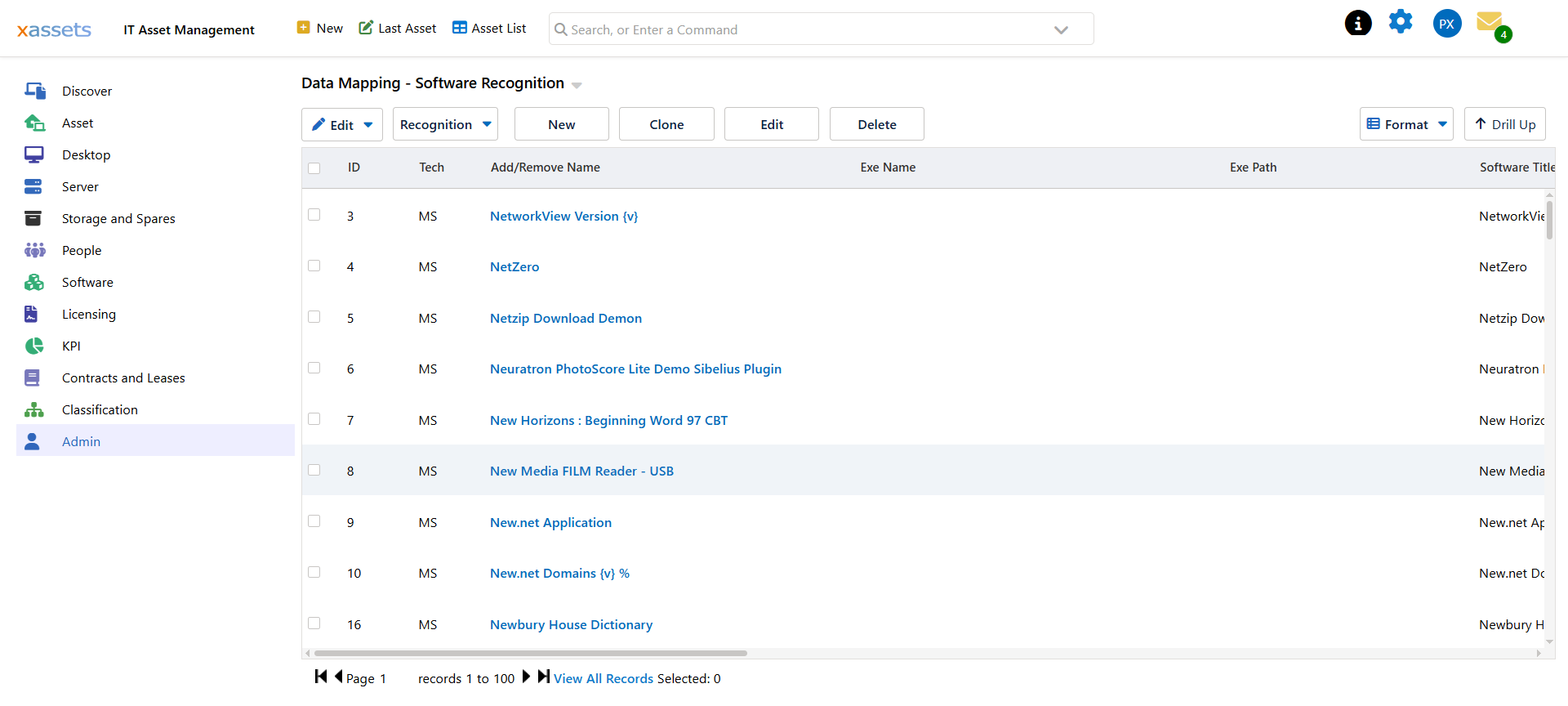Go to next page arrow
Viewport: 1568px width, 706px height.
pyautogui.click(x=527, y=677)
